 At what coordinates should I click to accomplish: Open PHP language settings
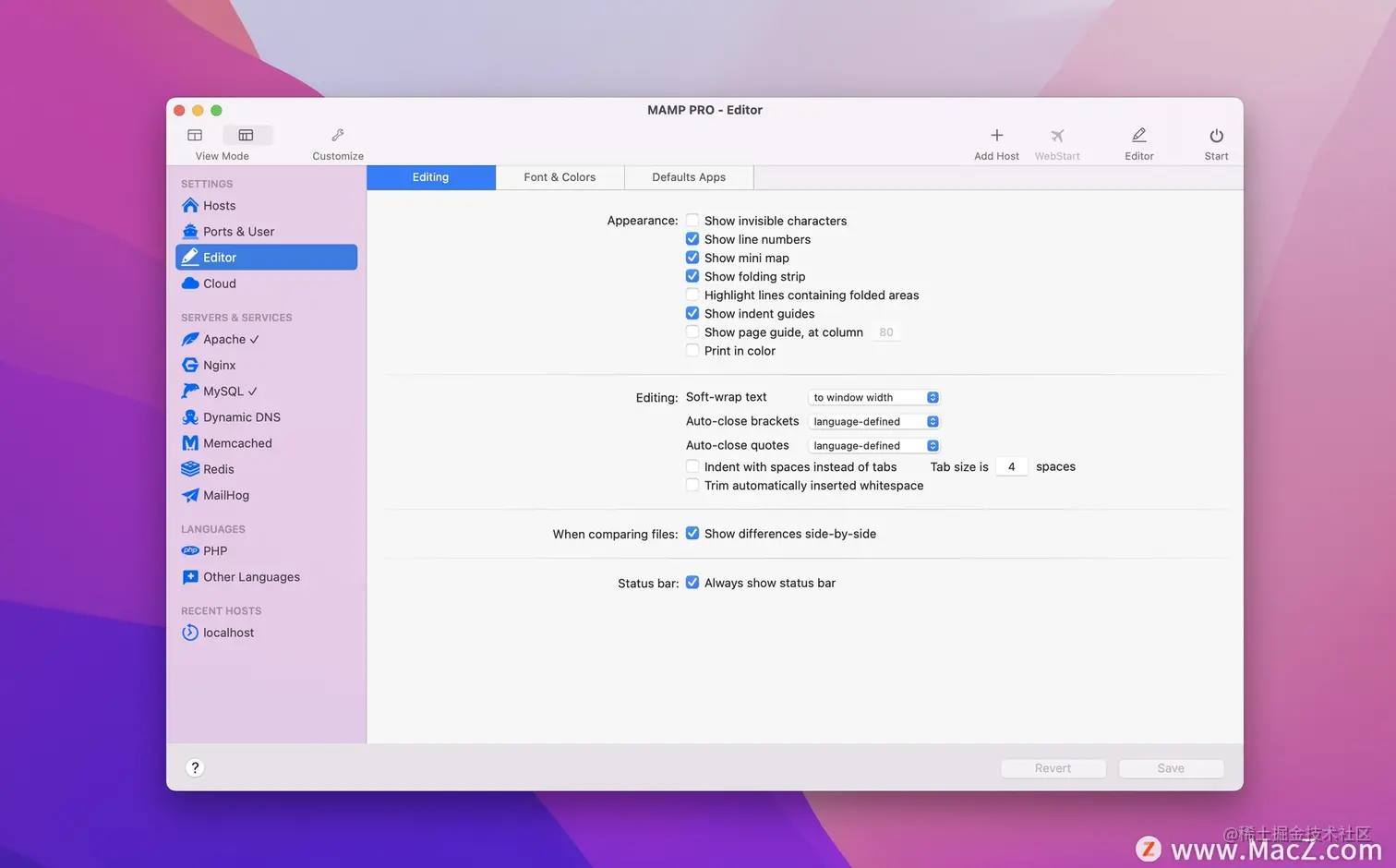tap(266, 551)
